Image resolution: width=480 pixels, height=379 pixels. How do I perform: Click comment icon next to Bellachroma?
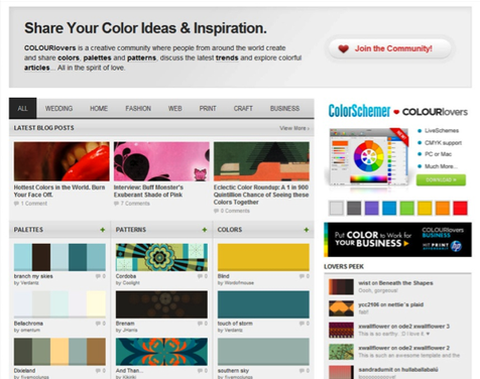[x=98, y=323]
